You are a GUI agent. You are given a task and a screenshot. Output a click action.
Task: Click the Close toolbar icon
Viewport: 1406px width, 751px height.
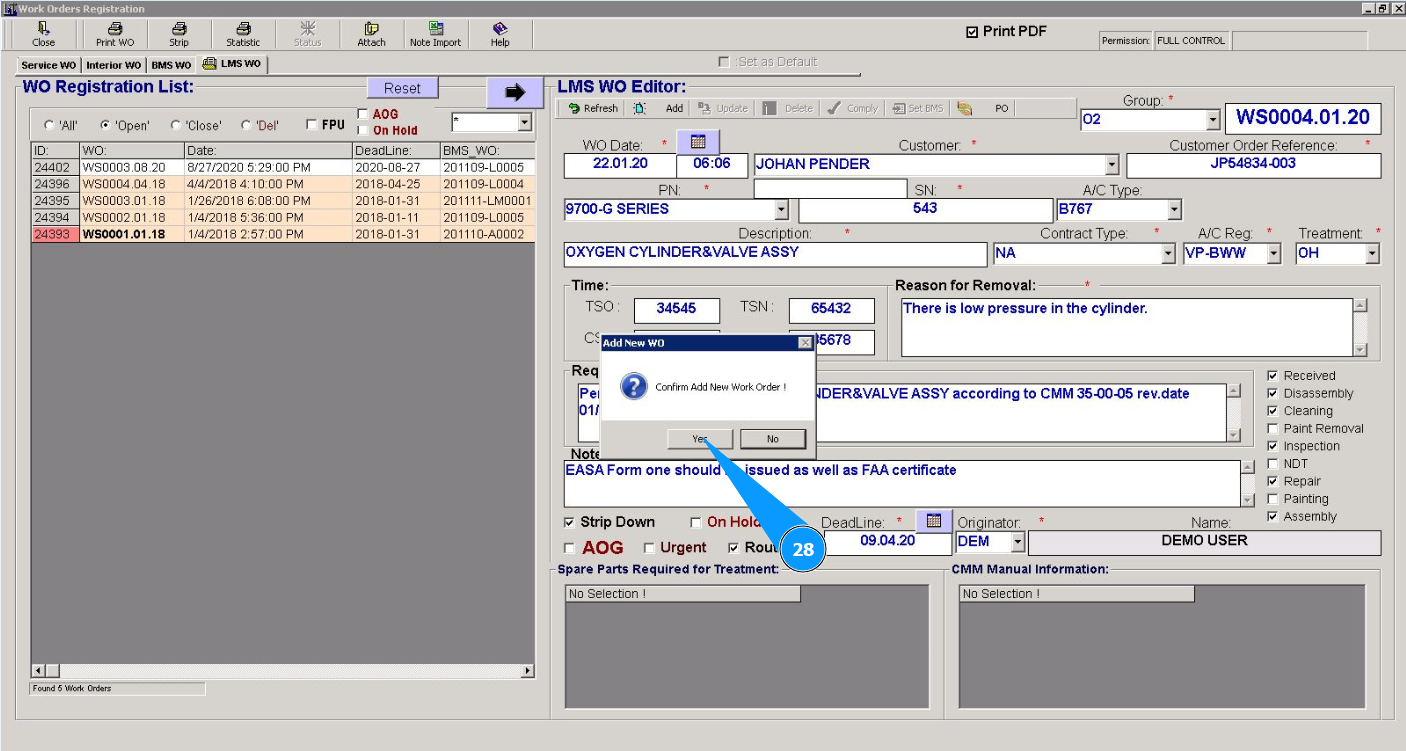pos(43,34)
